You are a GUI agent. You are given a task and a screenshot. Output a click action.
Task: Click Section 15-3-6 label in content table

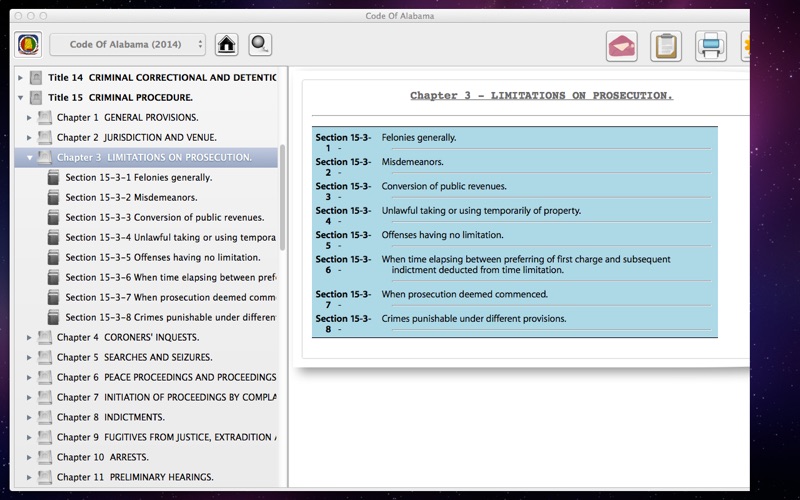[x=343, y=264]
